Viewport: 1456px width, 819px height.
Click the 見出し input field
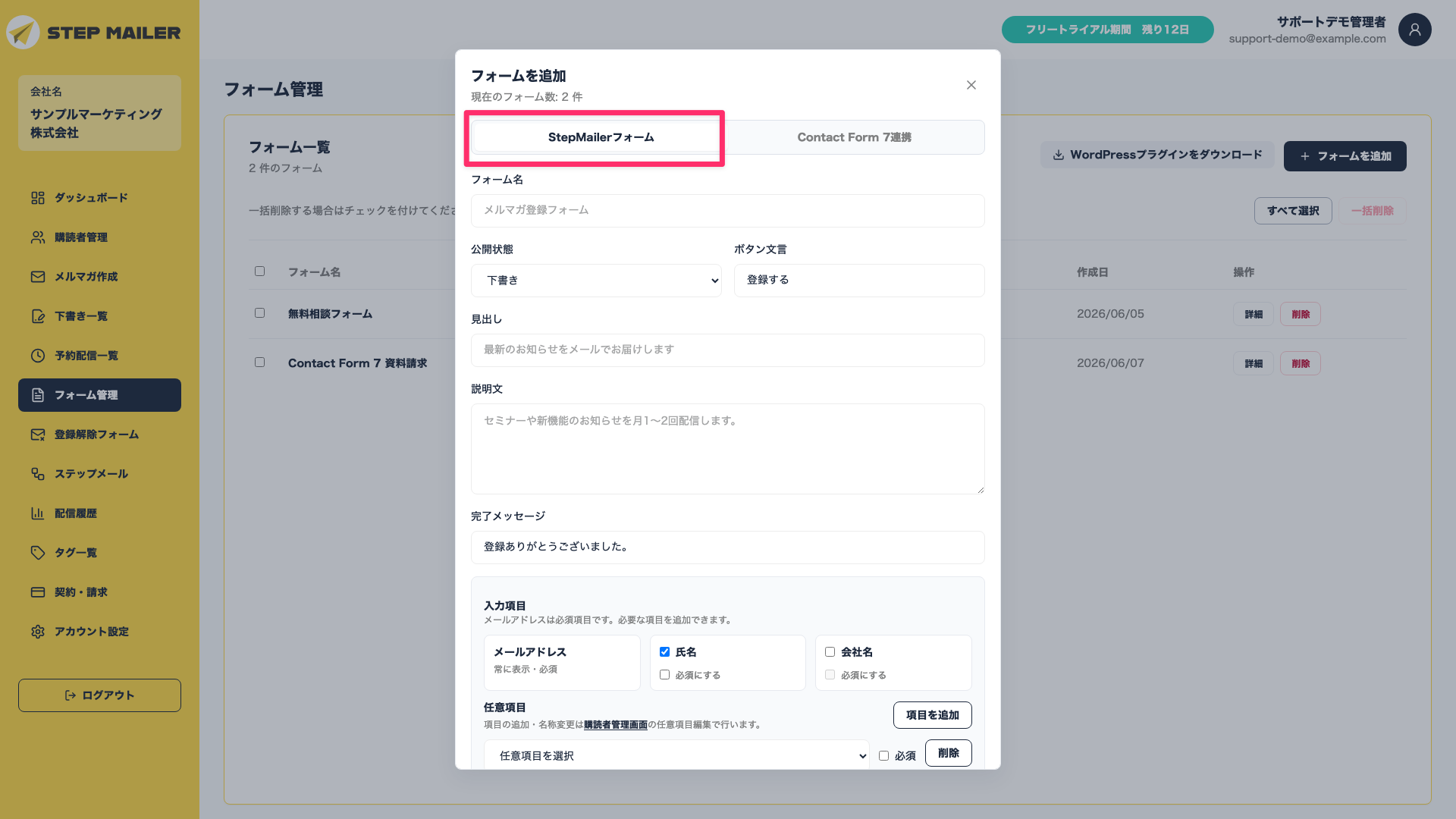[727, 350]
